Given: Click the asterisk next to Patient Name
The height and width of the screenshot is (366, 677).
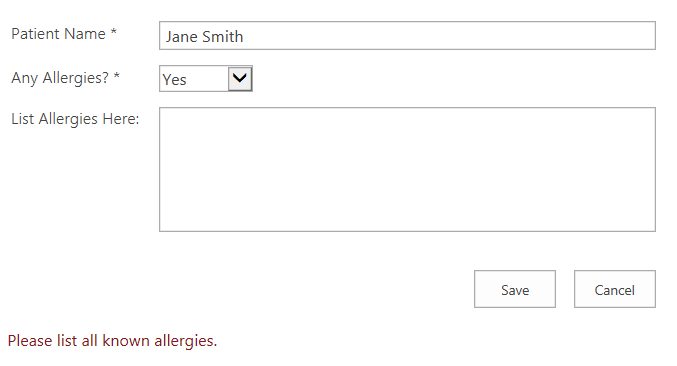Looking at the screenshot, I should pyautogui.click(x=114, y=32).
